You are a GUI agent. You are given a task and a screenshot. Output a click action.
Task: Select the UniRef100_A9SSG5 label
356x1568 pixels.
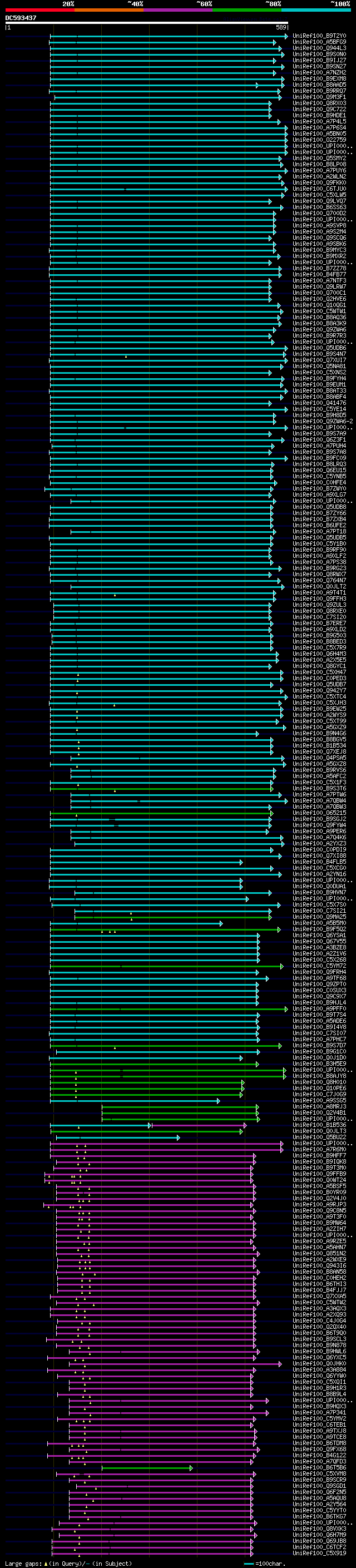[319, 1101]
